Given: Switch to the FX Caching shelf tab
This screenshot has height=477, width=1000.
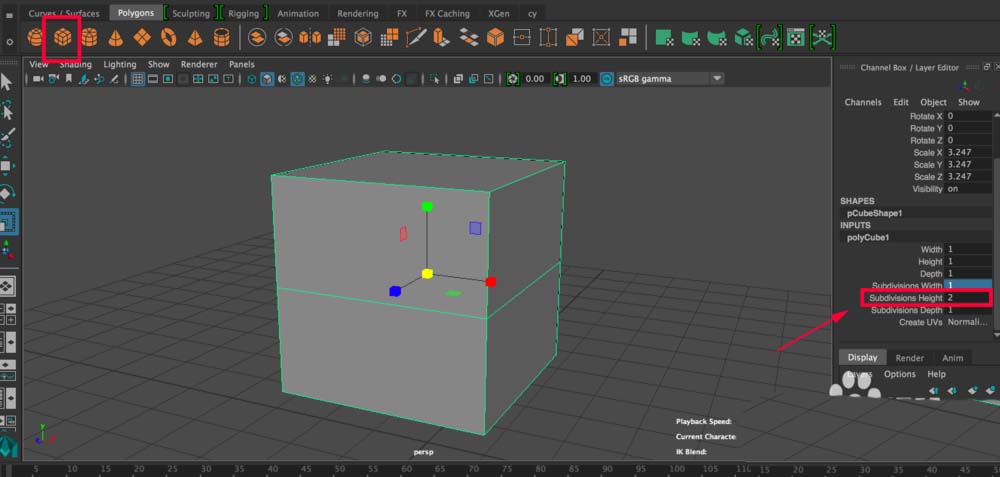Looking at the screenshot, I should 447,13.
